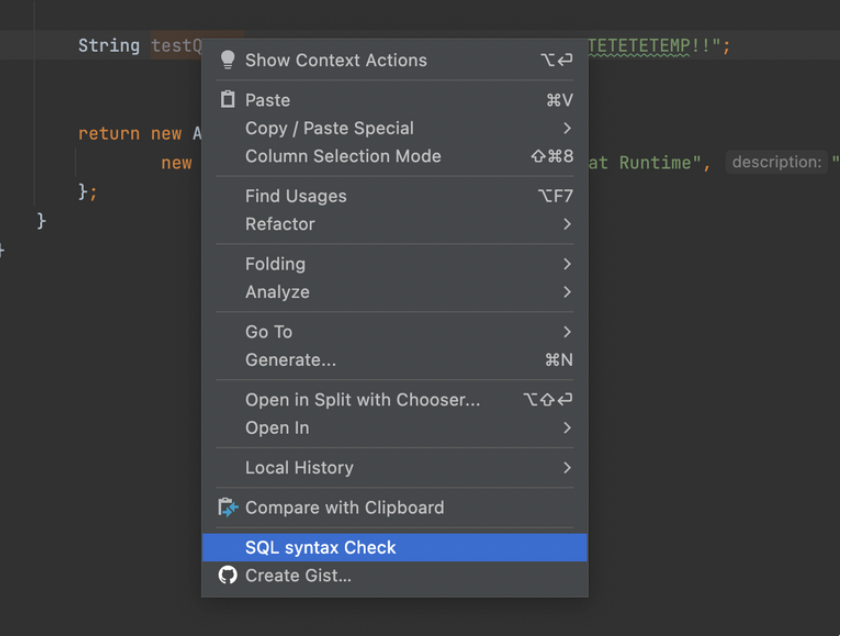Click the testQ variable in the editor
This screenshot has height=638, width=844.
pos(175,46)
